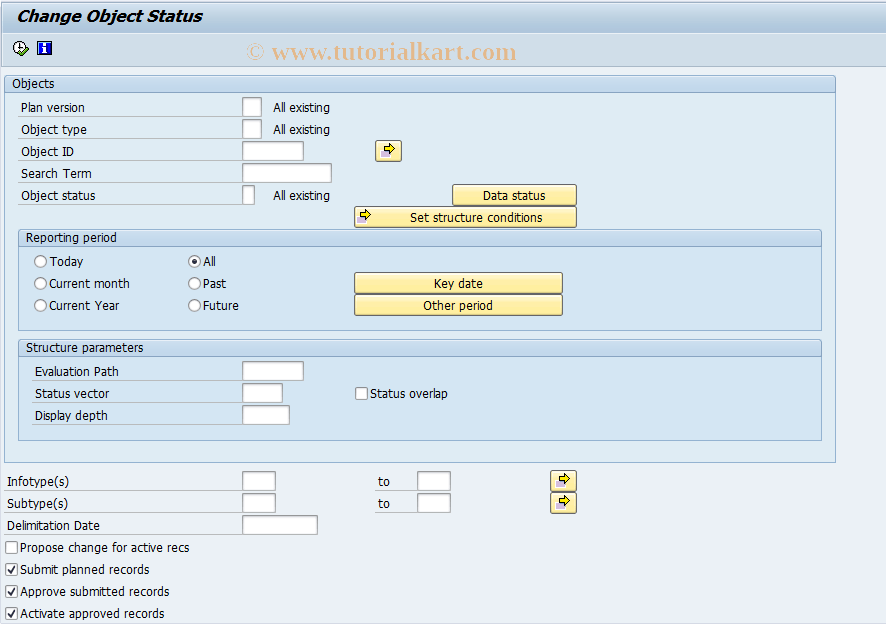886x626 pixels.
Task: Select the Past reporting period
Action: [x=194, y=283]
